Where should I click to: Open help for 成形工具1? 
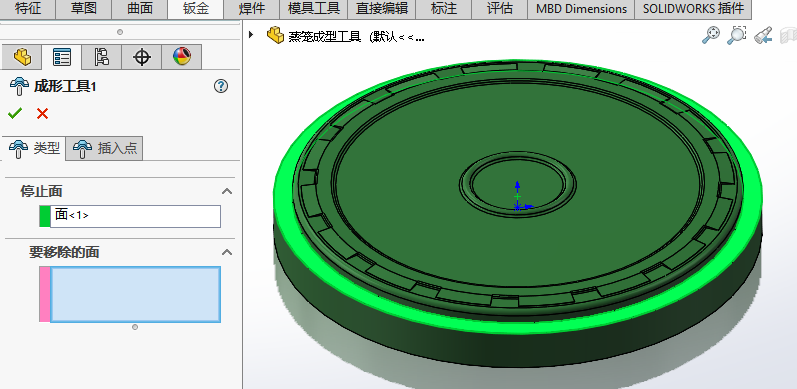221,86
